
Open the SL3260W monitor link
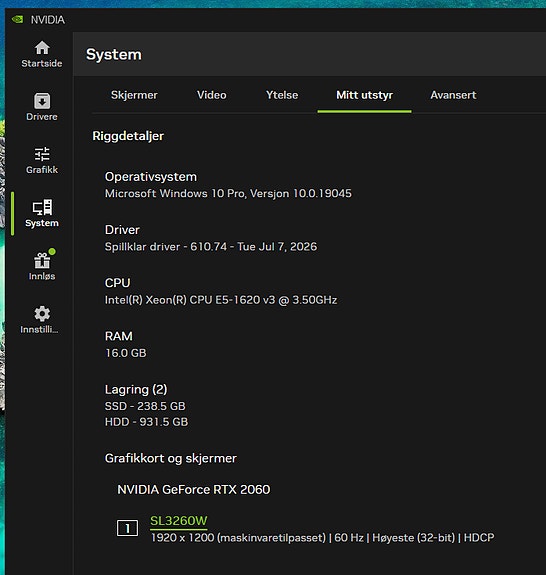[179, 521]
